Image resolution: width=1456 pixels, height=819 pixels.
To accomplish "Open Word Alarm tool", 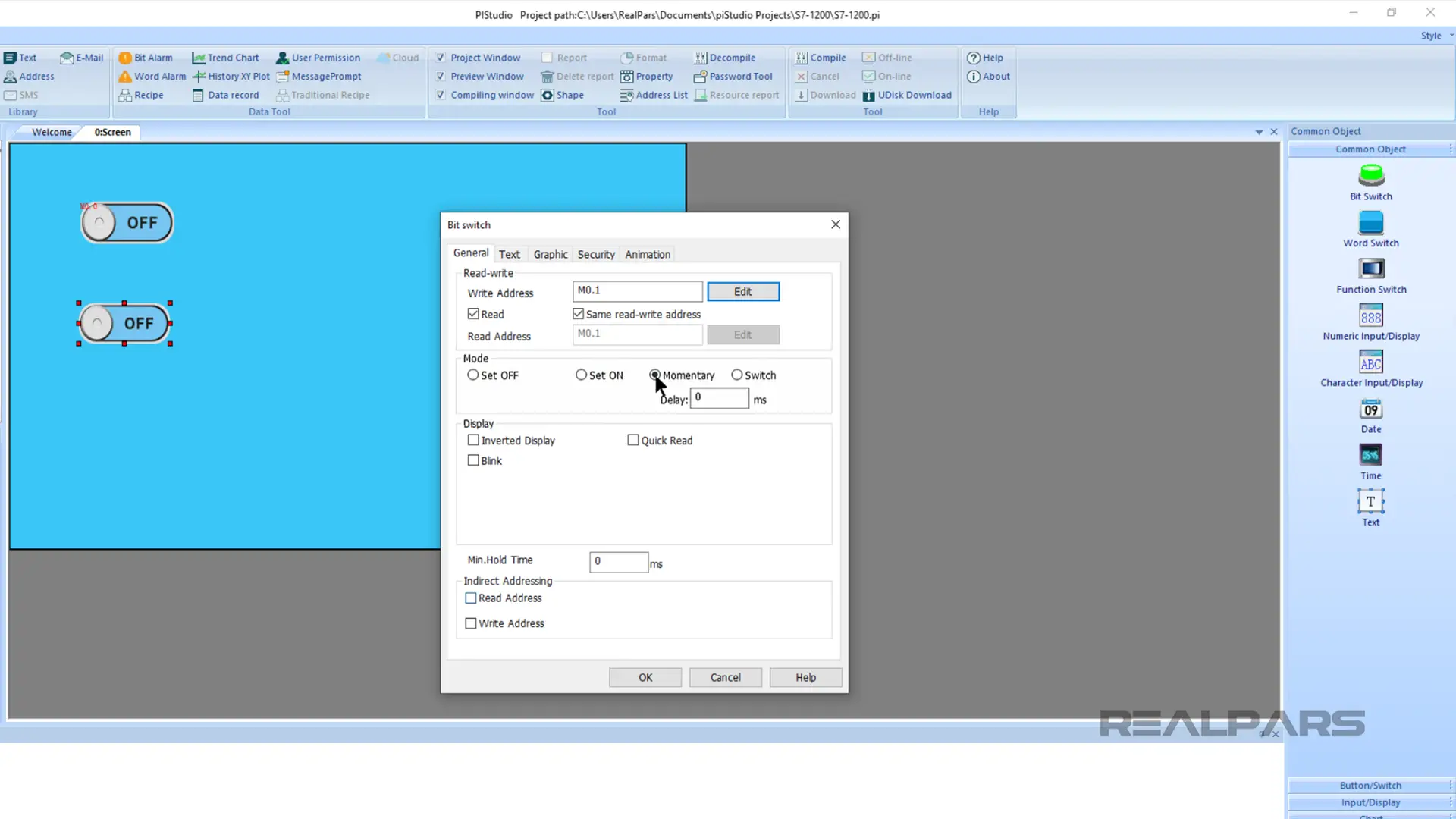I will click(x=152, y=77).
